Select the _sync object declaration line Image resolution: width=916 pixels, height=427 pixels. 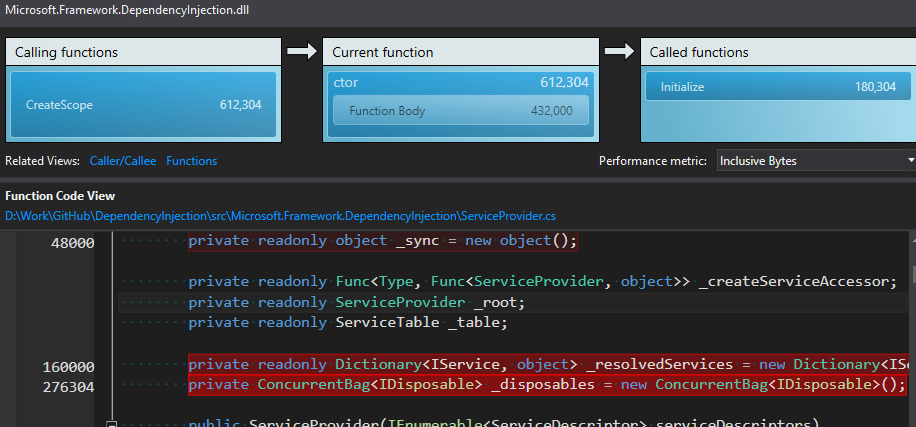383,241
